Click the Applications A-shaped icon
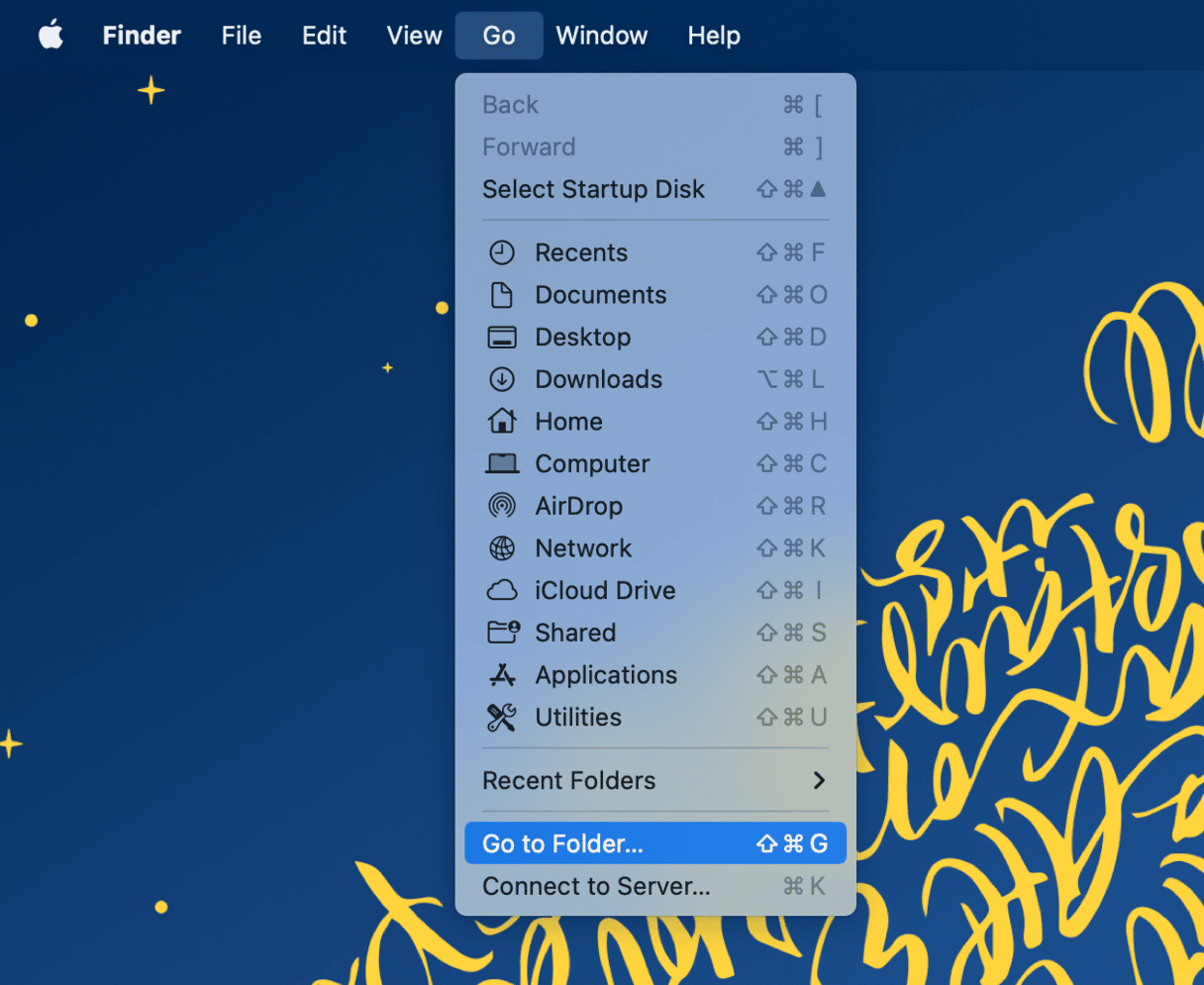The image size is (1204, 985). 502,675
